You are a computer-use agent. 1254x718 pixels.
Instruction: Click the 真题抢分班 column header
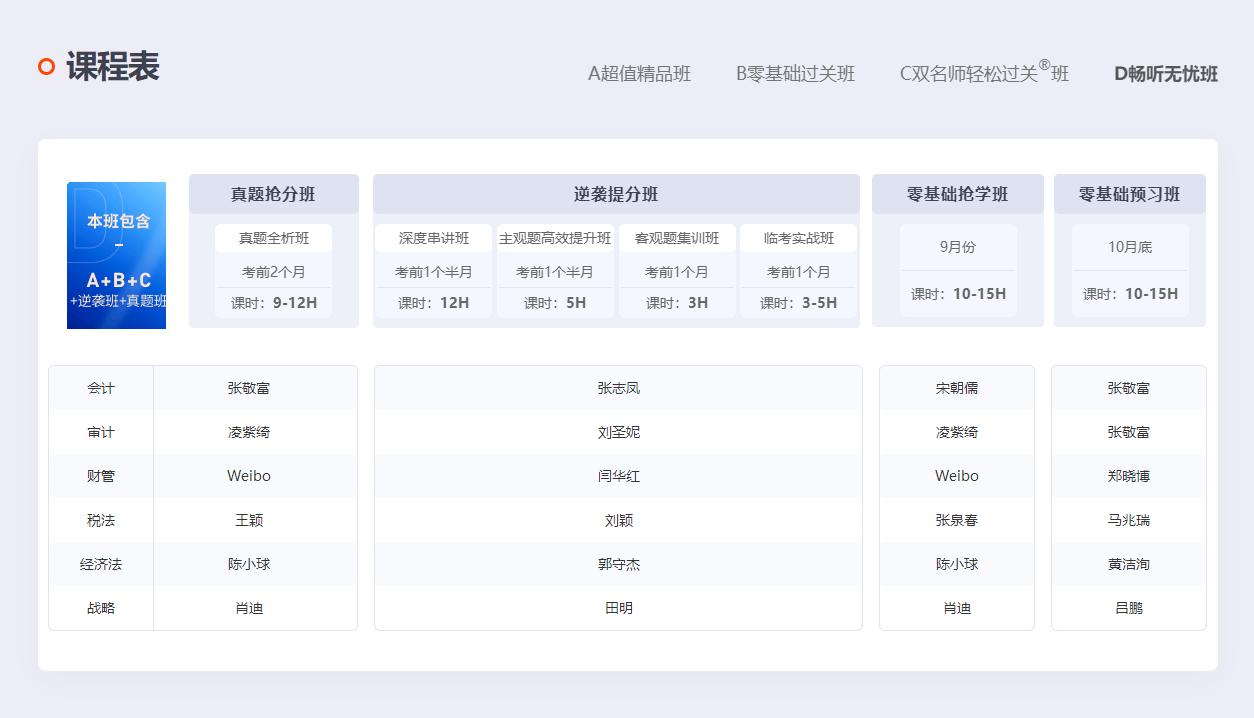[272, 194]
